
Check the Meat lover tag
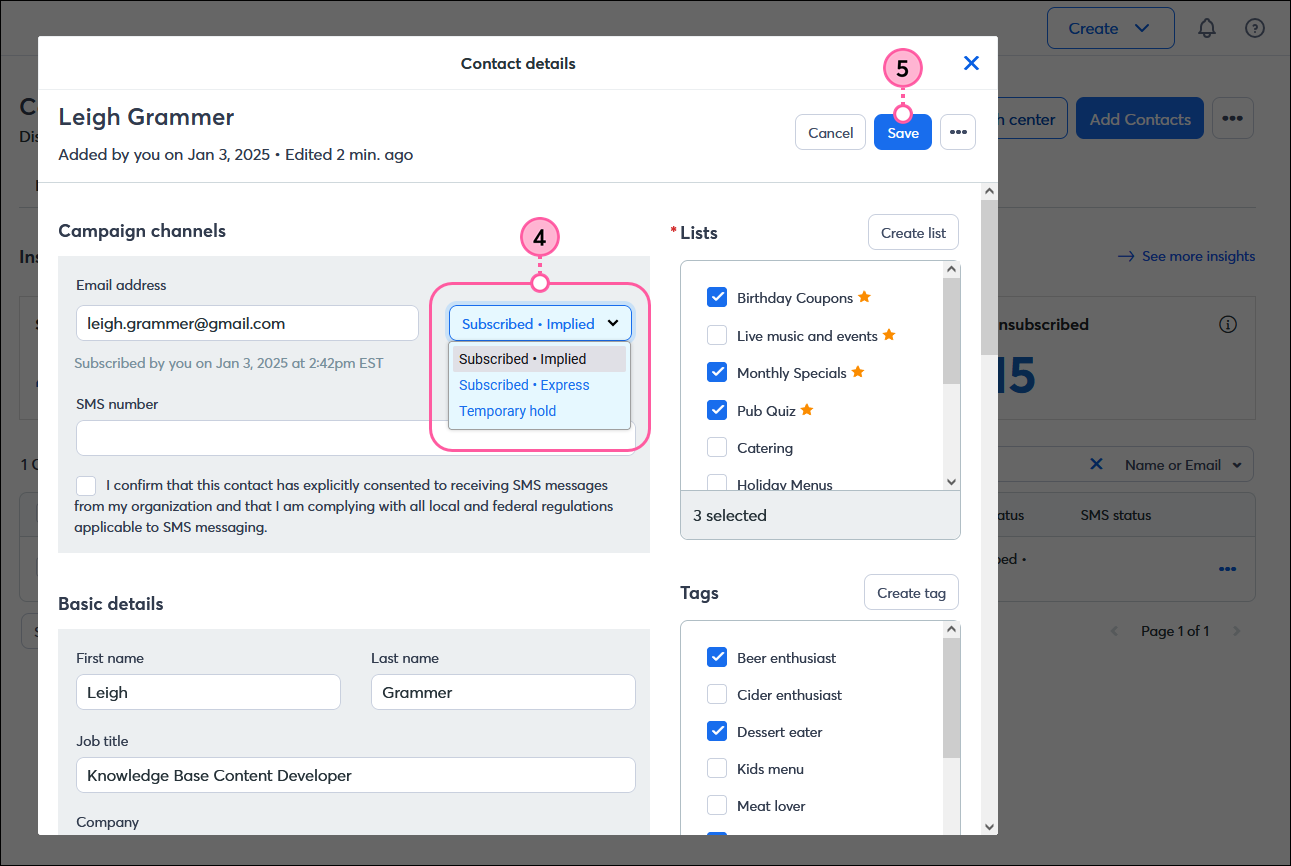pos(717,805)
